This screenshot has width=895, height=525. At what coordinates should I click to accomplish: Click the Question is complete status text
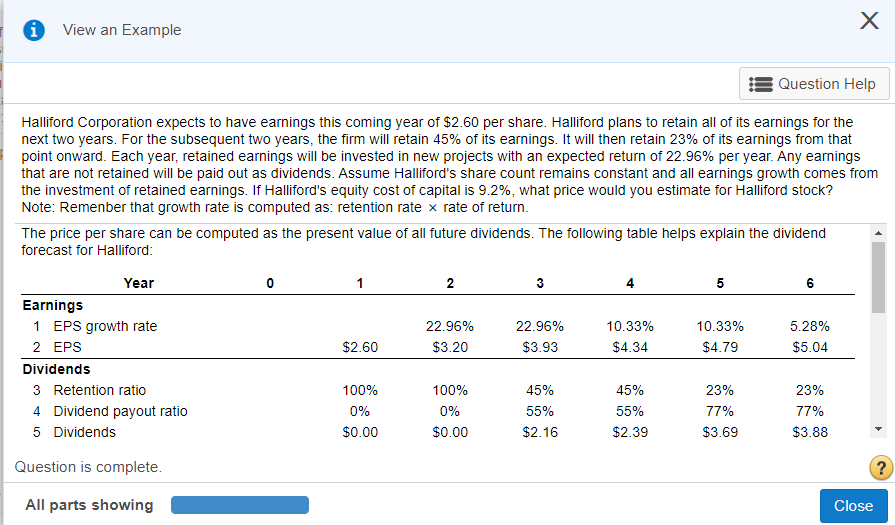[88, 467]
